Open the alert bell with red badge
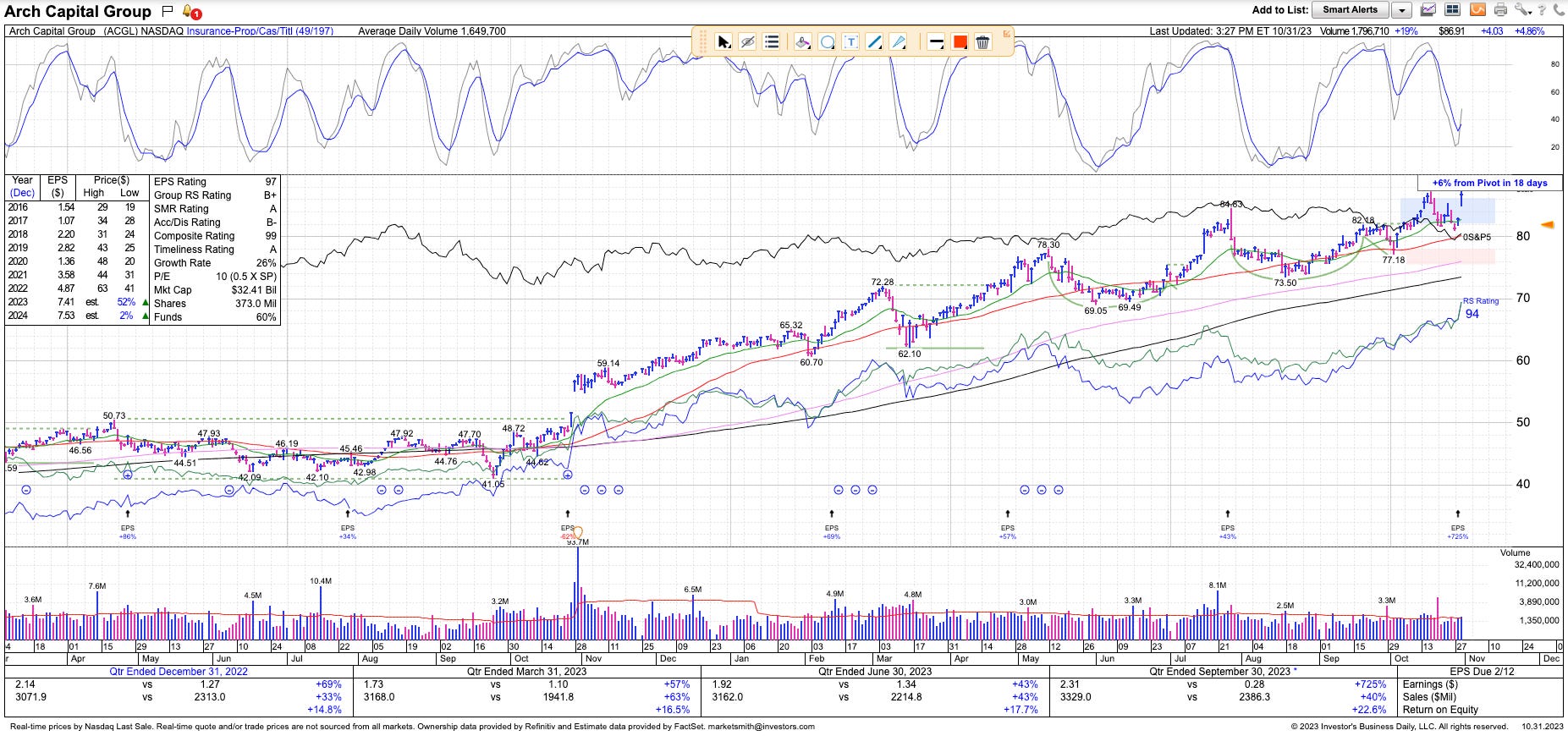Viewport: 1568px width, 736px height. 190,12
